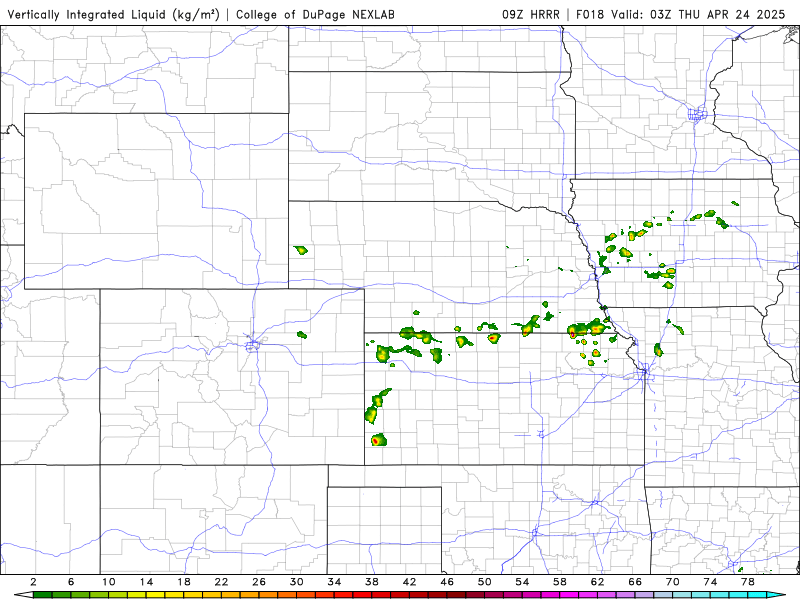Pick the red swatch below label 38
Image resolution: width=800 pixels, height=600 pixels.
[x=381, y=595]
